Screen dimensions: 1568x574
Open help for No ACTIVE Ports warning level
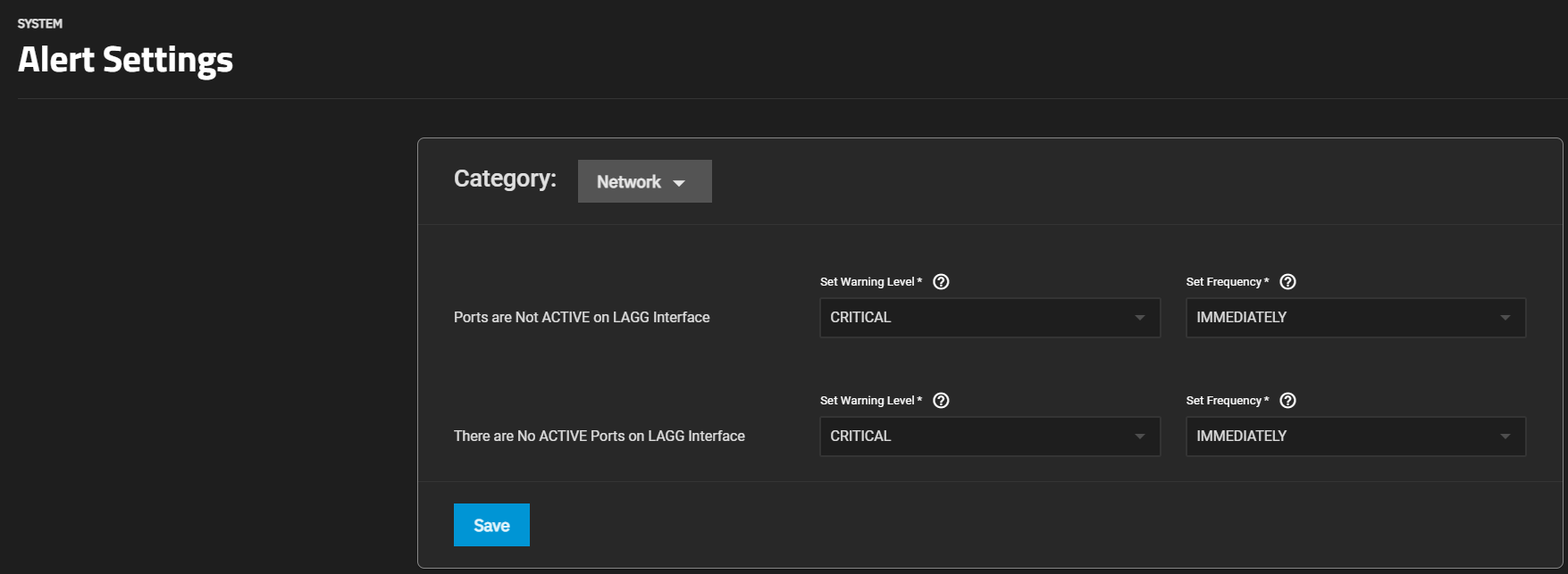point(941,401)
